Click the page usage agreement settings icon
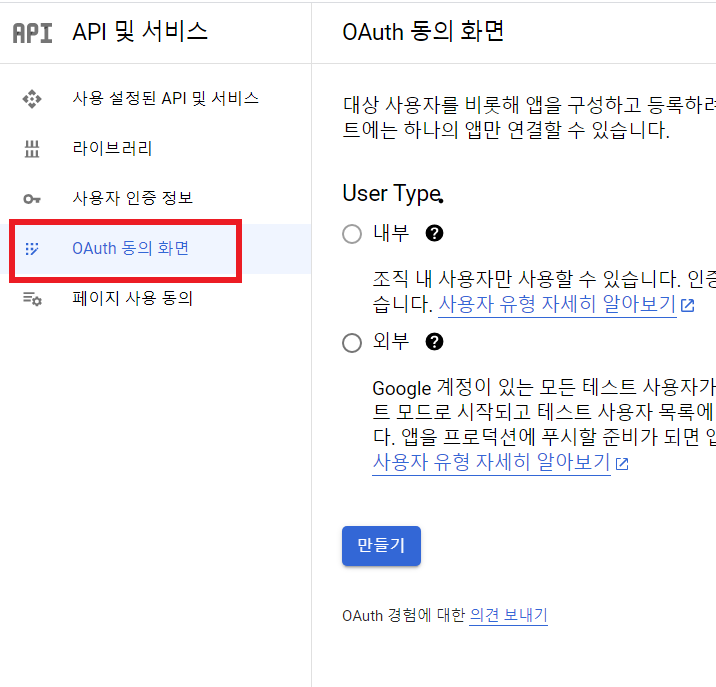Screen dimensions: 716x687 [x=32, y=299]
